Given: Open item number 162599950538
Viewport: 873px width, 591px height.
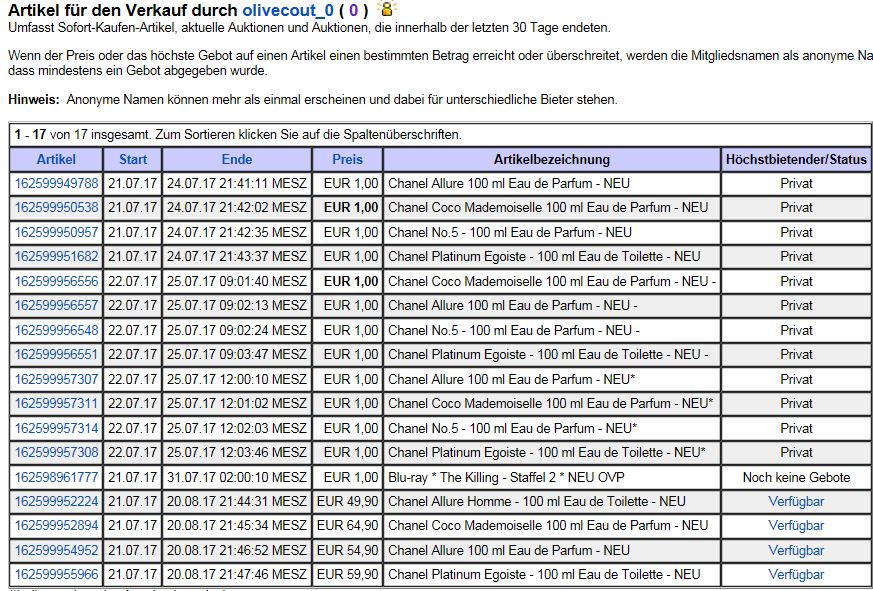Looking at the screenshot, I should [x=56, y=207].
